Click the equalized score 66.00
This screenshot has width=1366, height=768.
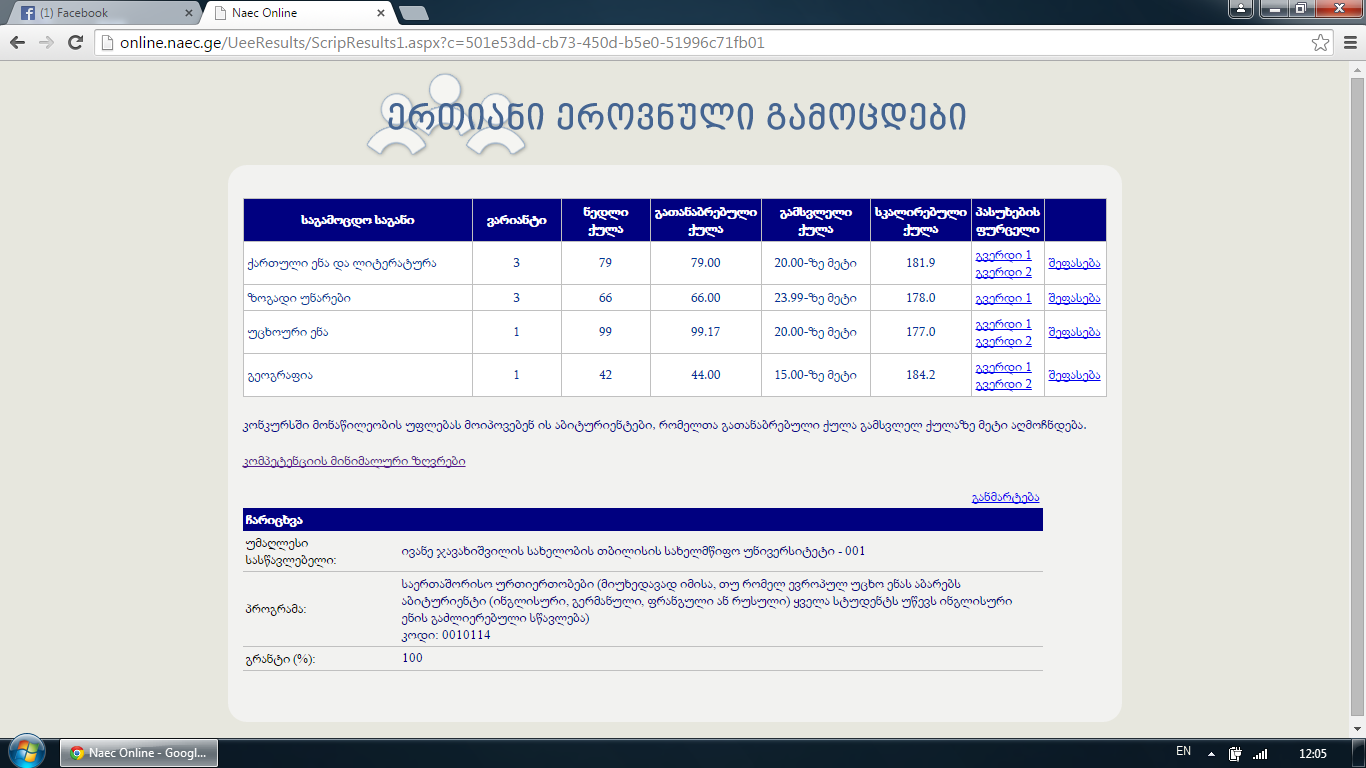click(705, 298)
